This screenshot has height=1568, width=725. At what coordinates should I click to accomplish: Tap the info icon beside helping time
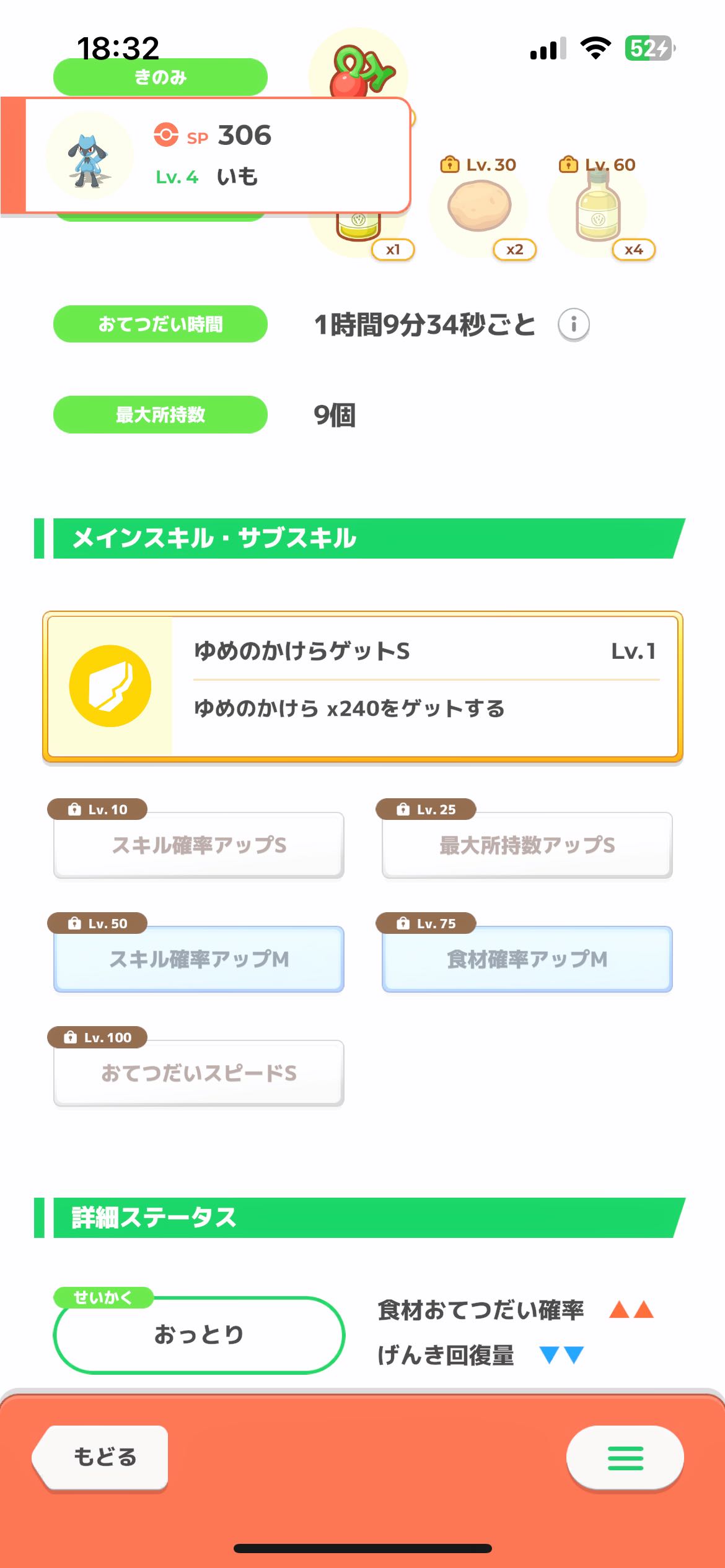pos(573,324)
